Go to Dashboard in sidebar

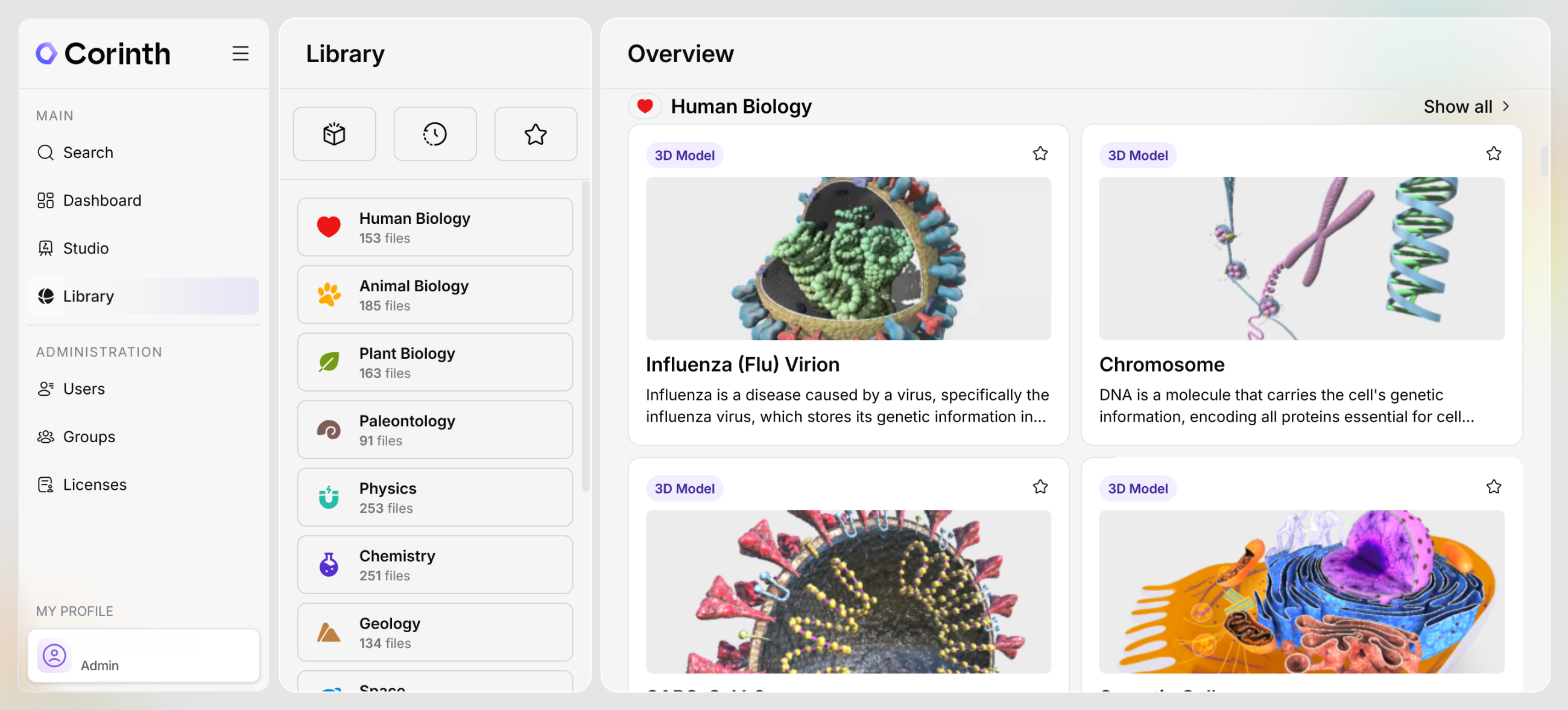pyautogui.click(x=102, y=200)
